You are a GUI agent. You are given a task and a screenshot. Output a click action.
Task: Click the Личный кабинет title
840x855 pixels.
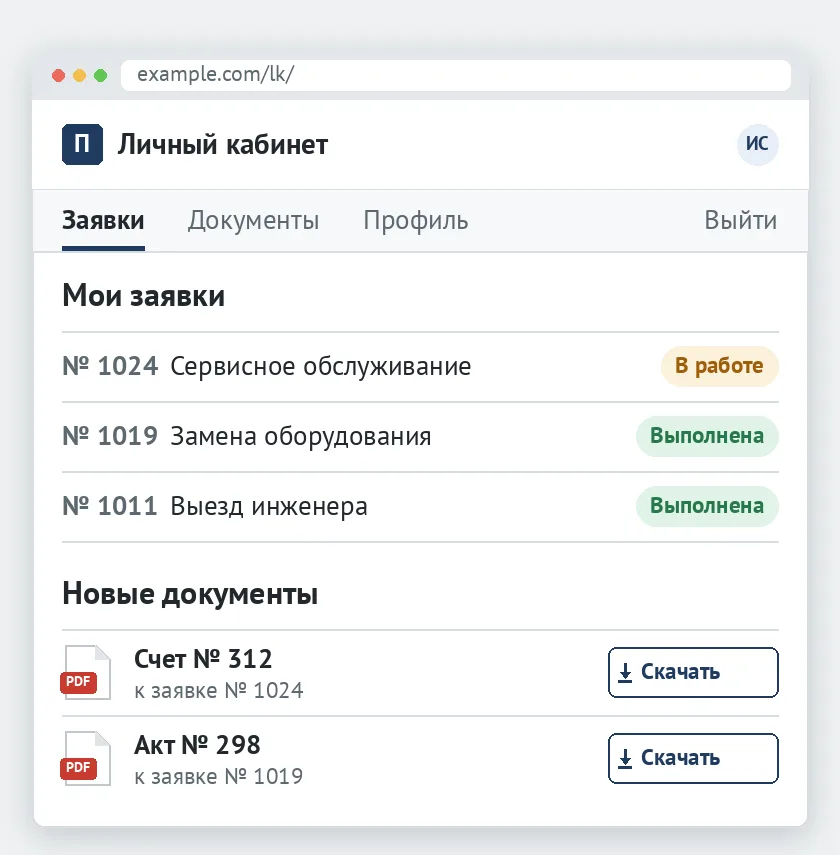coord(223,145)
